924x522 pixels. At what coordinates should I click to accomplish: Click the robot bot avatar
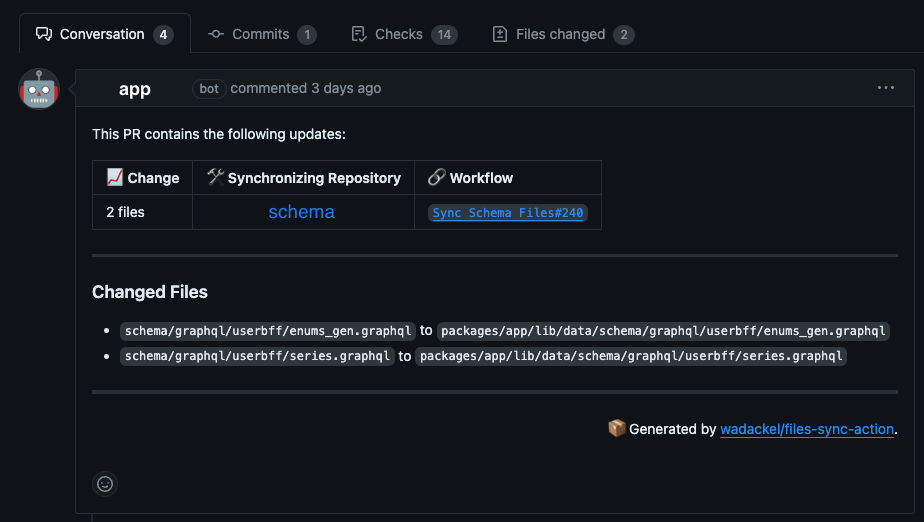(39, 89)
